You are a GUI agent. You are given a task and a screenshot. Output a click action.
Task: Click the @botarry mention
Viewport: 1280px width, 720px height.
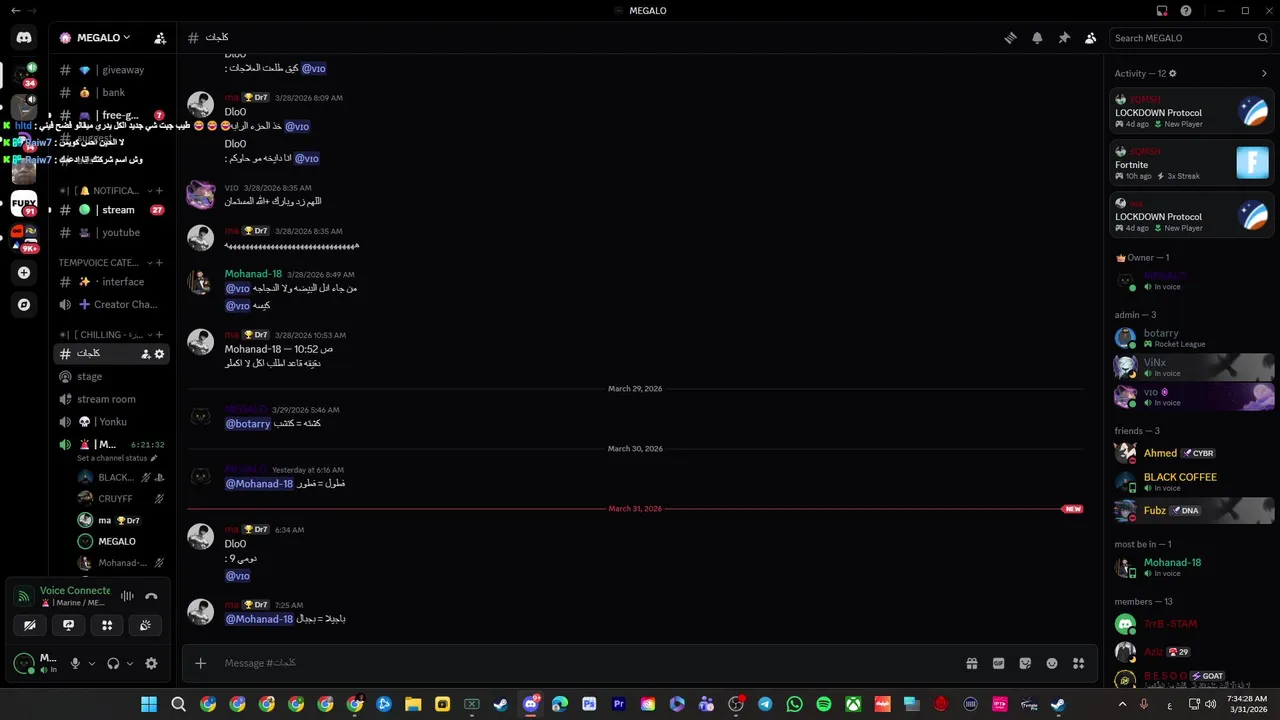point(248,424)
